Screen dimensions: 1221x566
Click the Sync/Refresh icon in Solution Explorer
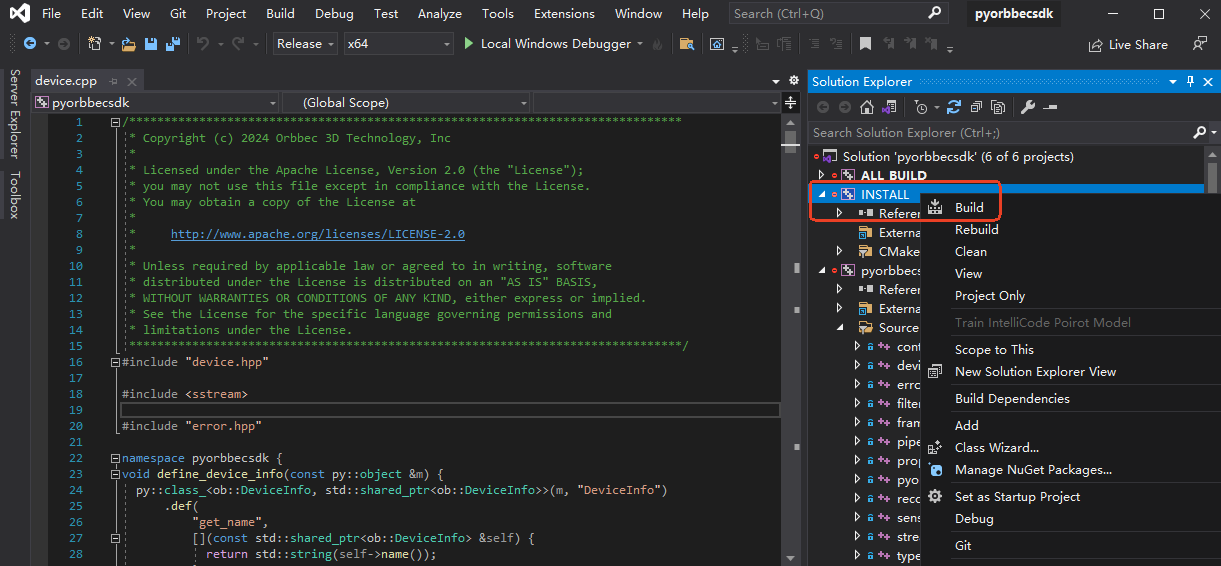(953, 107)
